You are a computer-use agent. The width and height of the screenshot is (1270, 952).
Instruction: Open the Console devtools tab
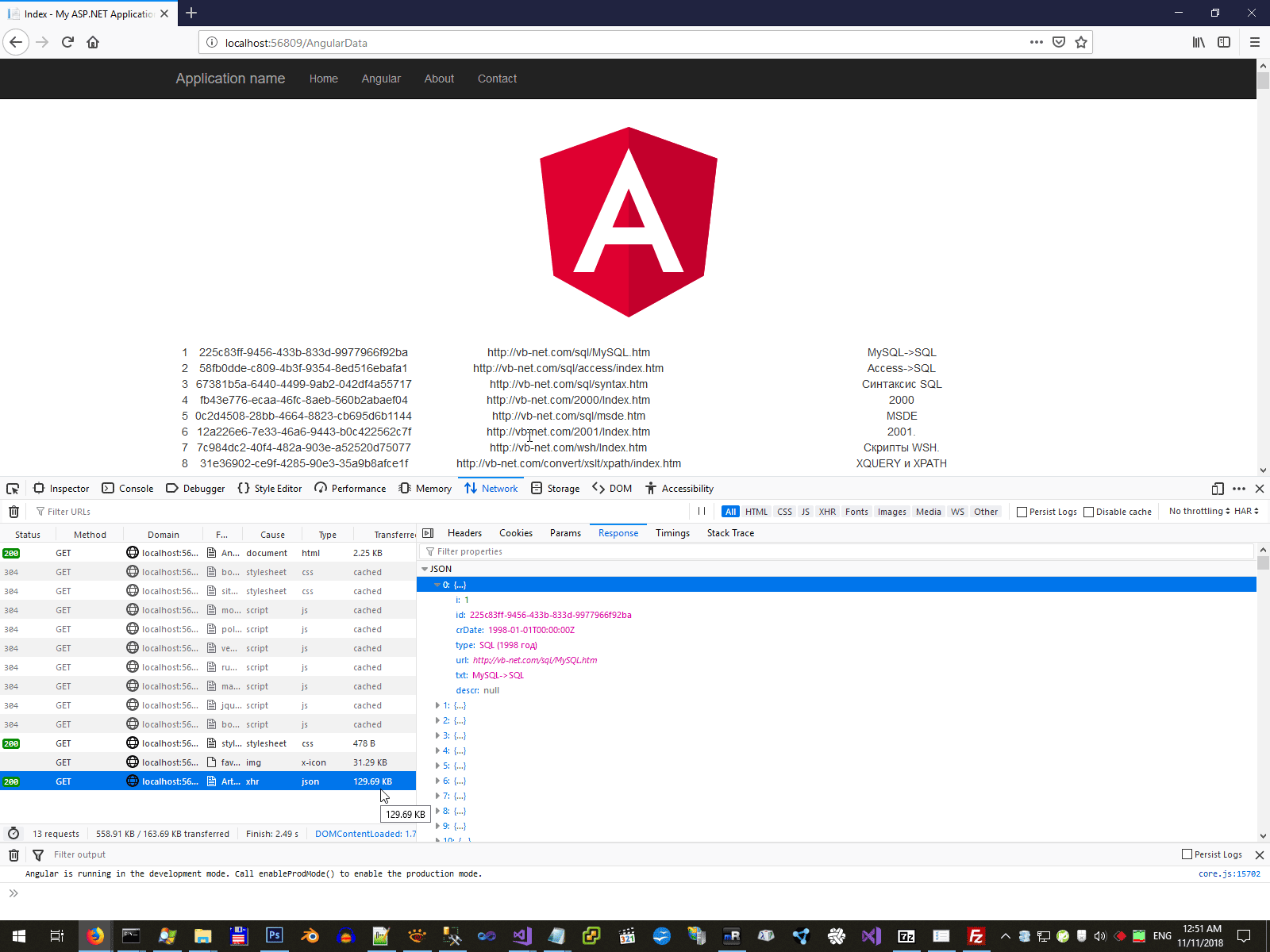tap(128, 489)
